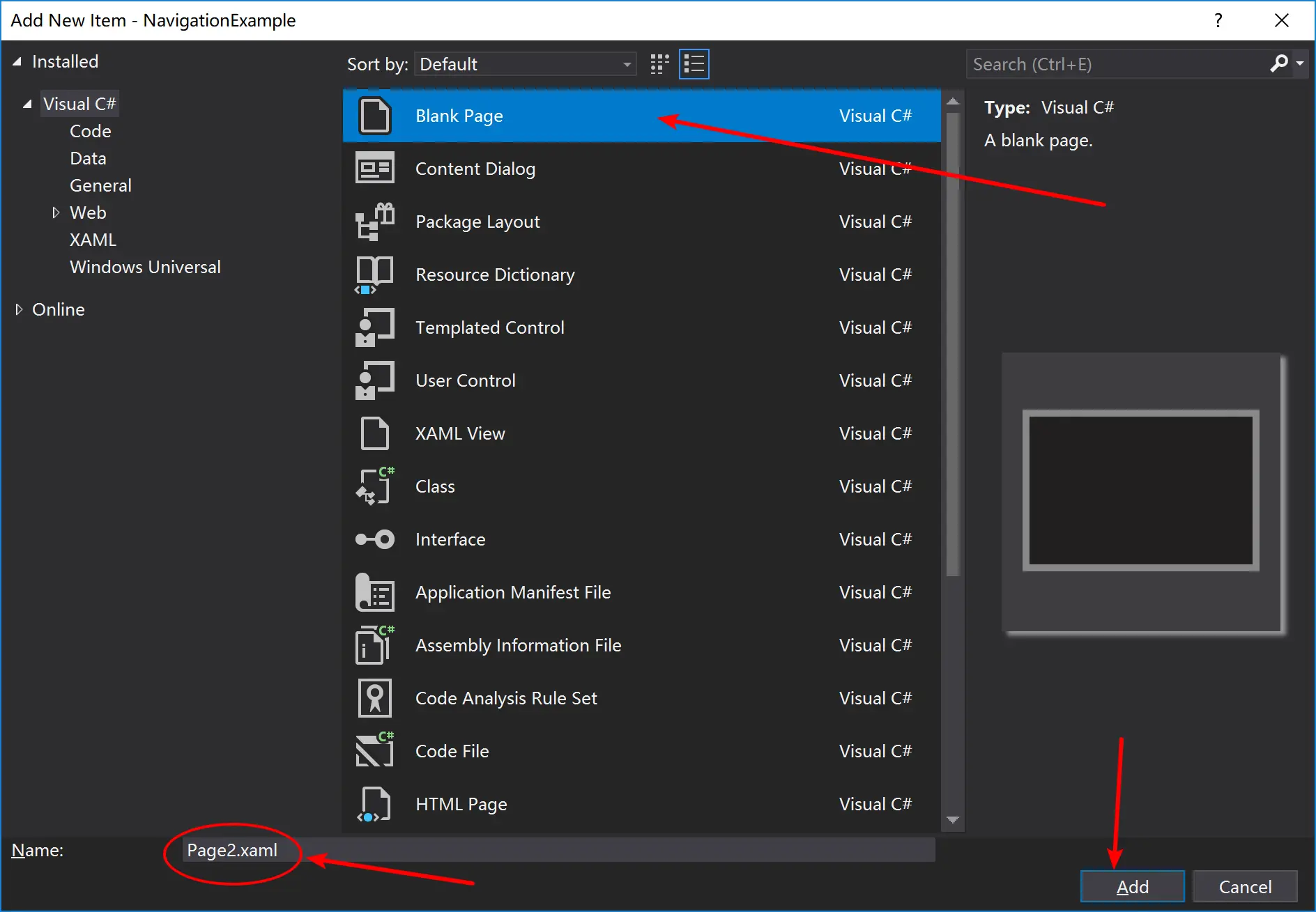The height and width of the screenshot is (912, 1316).
Task: Pick the Resource Dictionary book icon
Action: click(374, 275)
